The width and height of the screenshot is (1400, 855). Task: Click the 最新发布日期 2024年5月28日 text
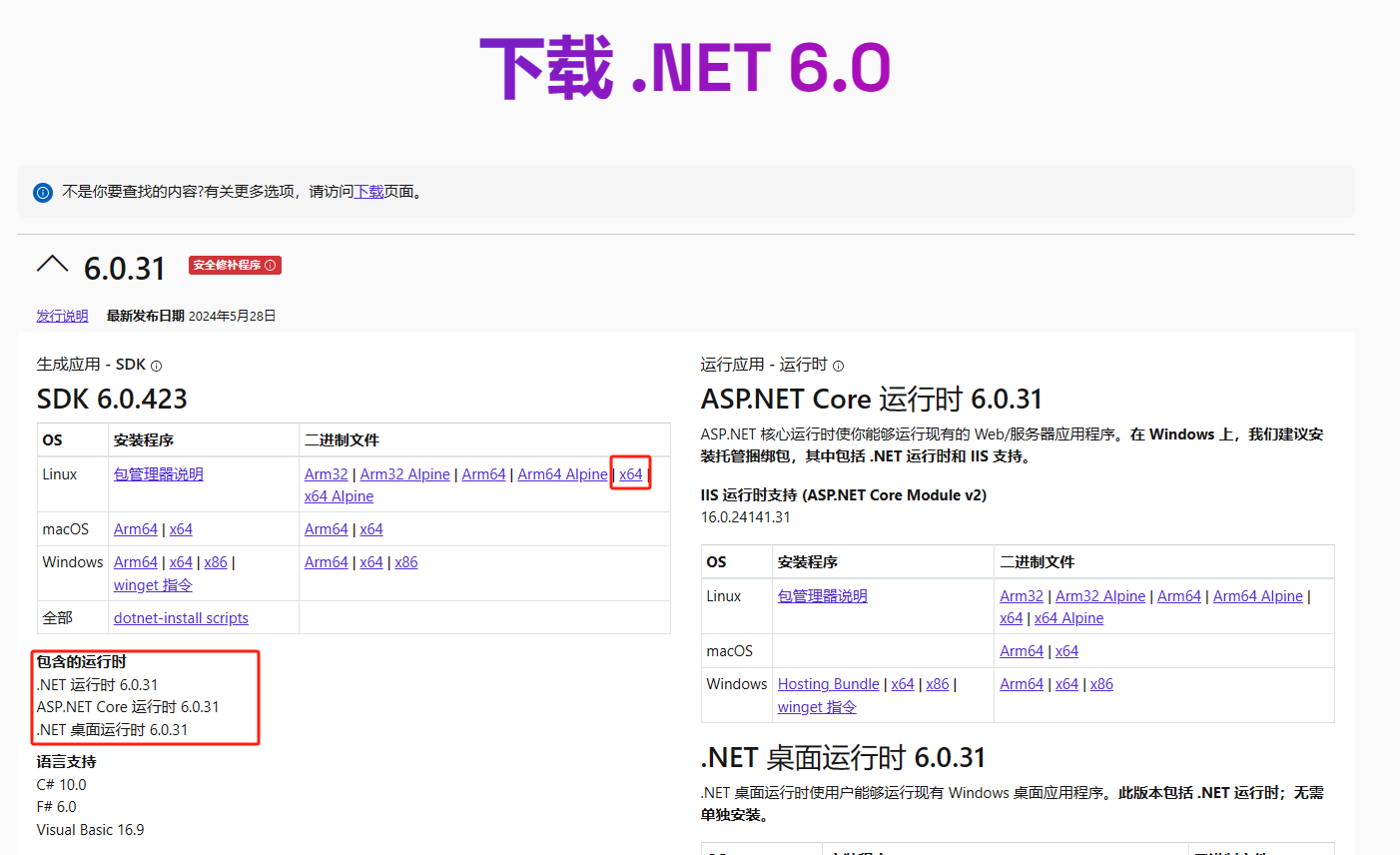coord(191,316)
